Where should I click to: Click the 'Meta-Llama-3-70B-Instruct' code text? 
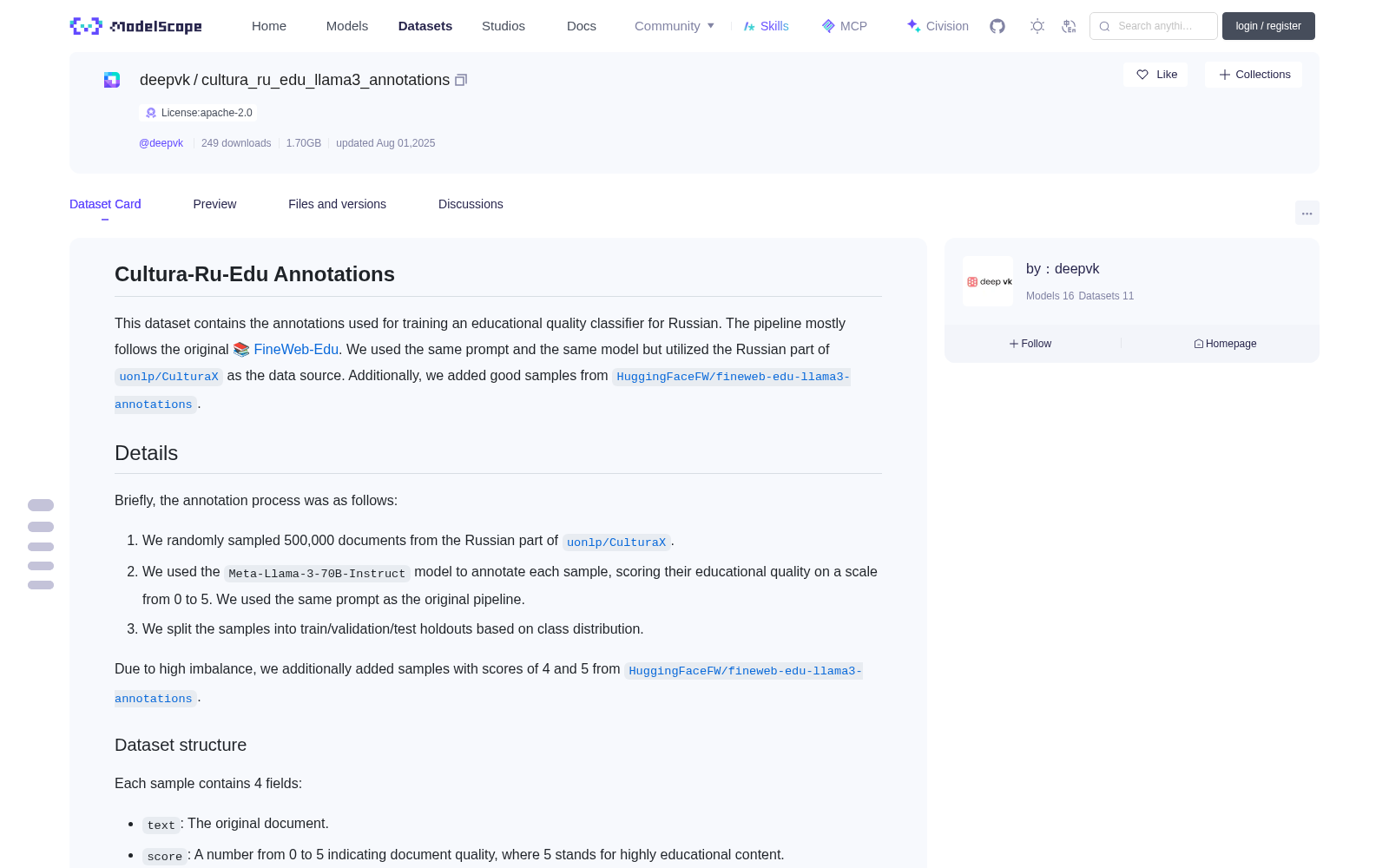tap(317, 574)
